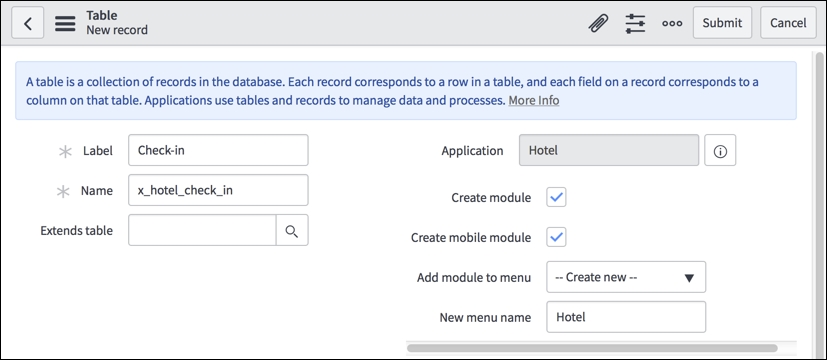Click the Extends table input field
The image size is (827, 360).
tap(203, 230)
